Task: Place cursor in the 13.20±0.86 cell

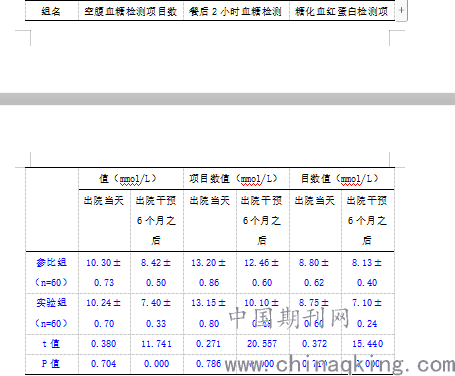Action: [x=210, y=272]
